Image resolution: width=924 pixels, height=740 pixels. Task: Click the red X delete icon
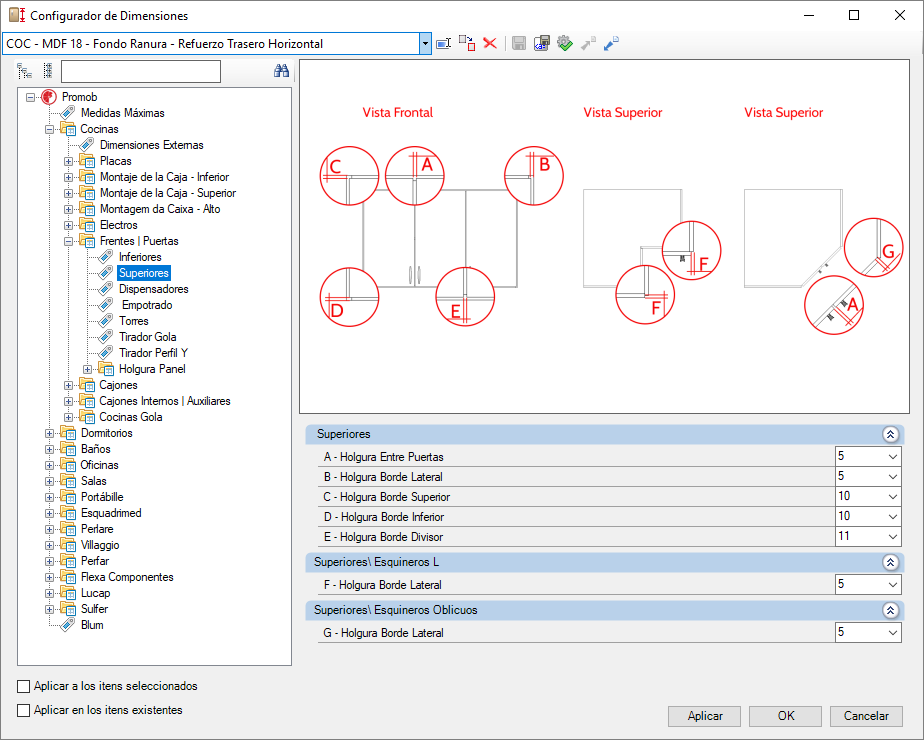[x=490, y=44]
